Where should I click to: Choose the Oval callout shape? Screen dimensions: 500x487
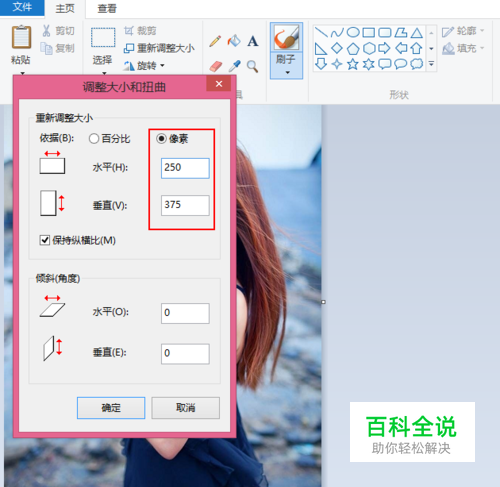[401, 64]
